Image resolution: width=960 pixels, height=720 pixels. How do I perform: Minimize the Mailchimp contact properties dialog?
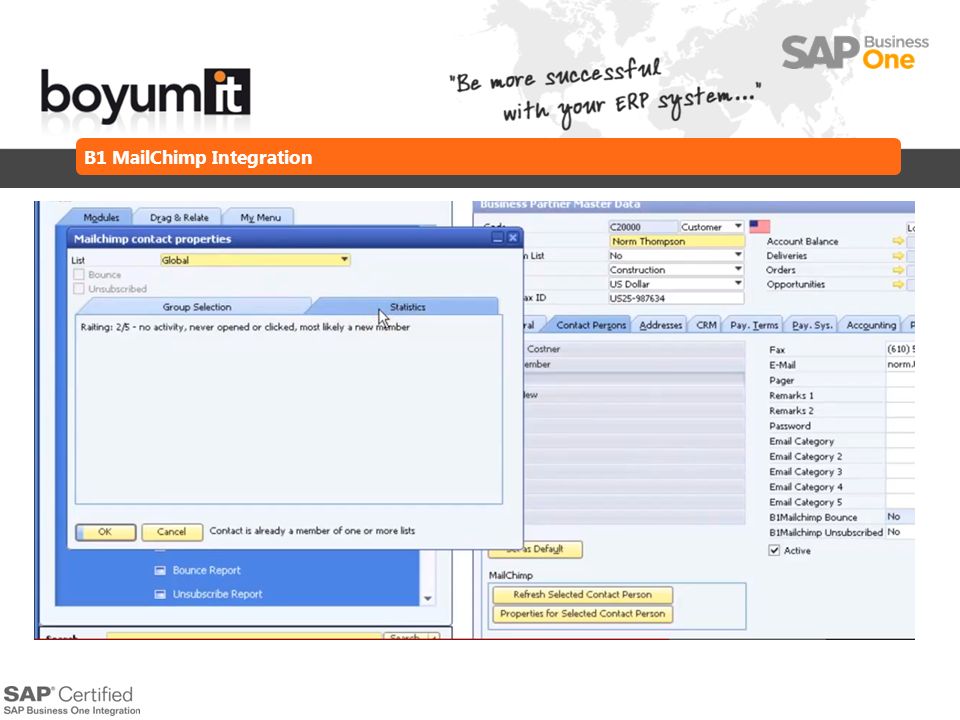pyautogui.click(x=498, y=238)
